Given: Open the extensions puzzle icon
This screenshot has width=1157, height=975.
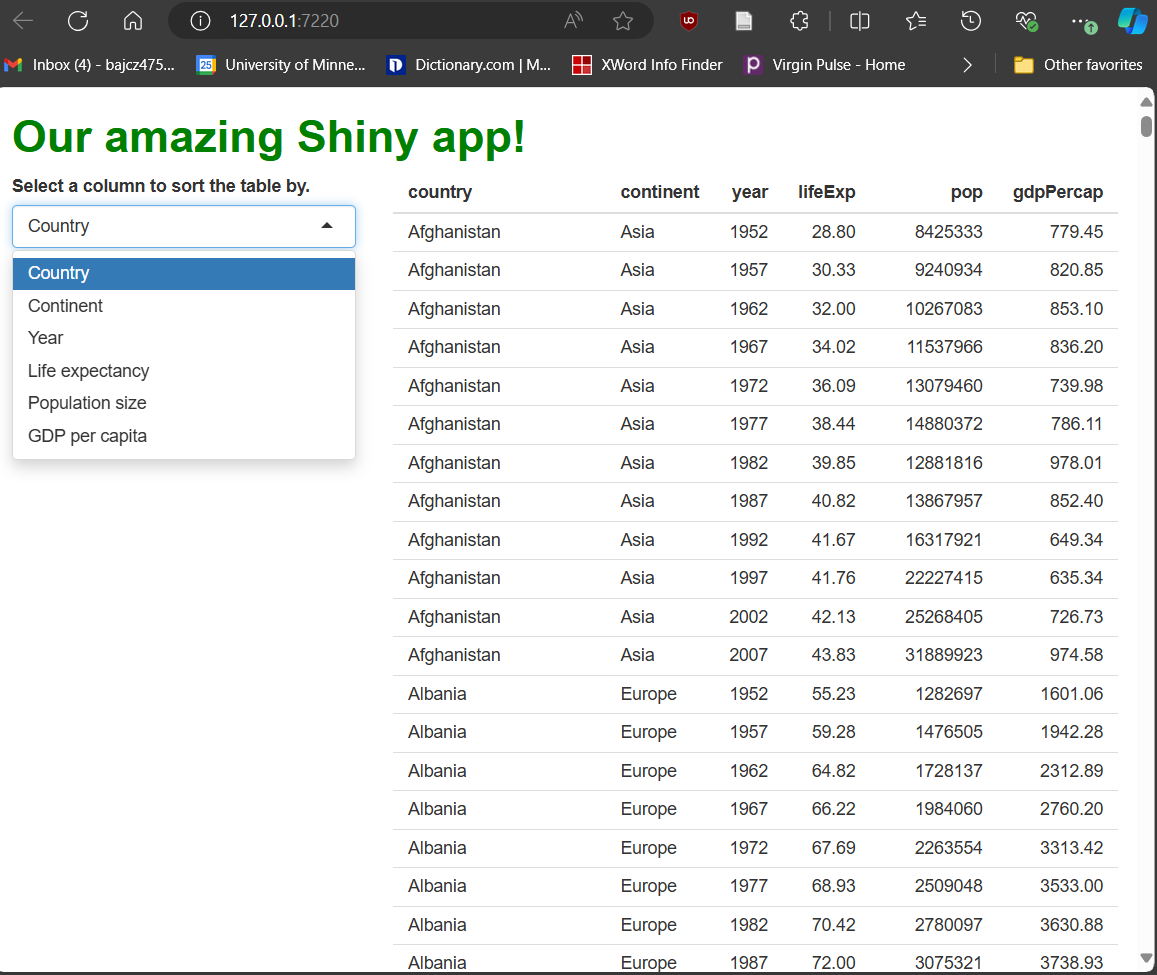Looking at the screenshot, I should pyautogui.click(x=799, y=20).
